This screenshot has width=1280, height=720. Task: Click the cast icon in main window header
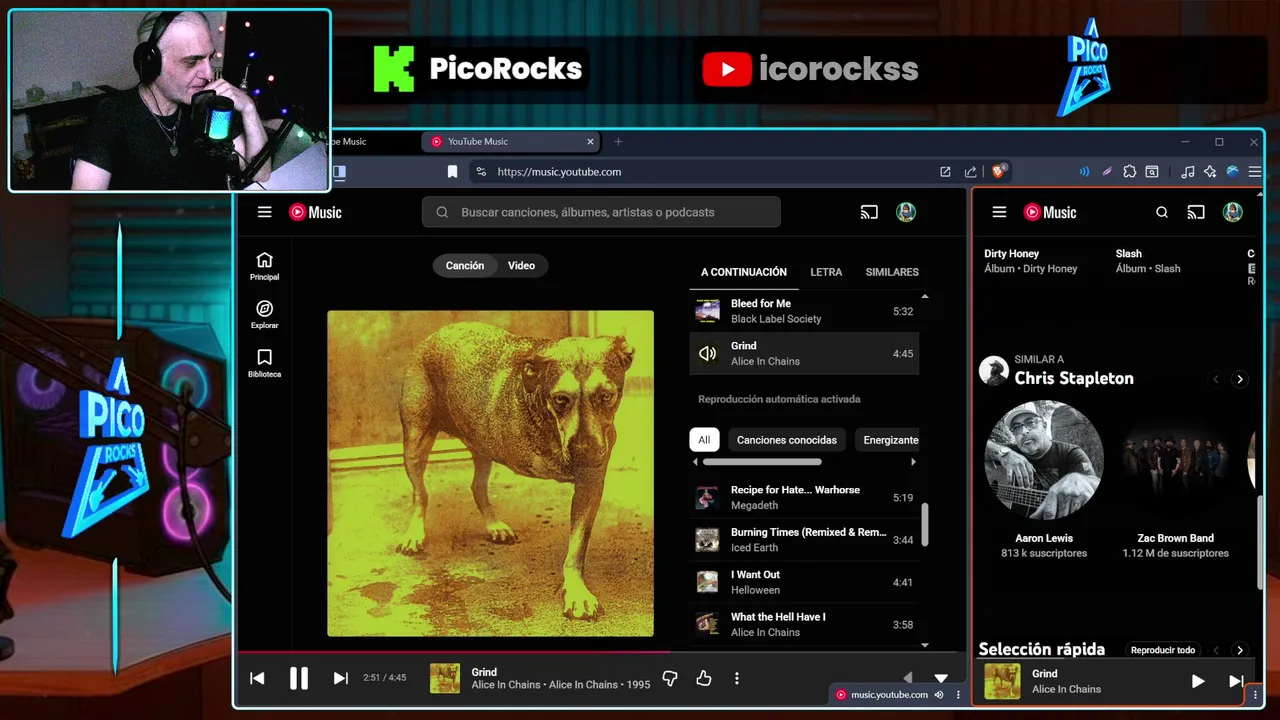(869, 212)
